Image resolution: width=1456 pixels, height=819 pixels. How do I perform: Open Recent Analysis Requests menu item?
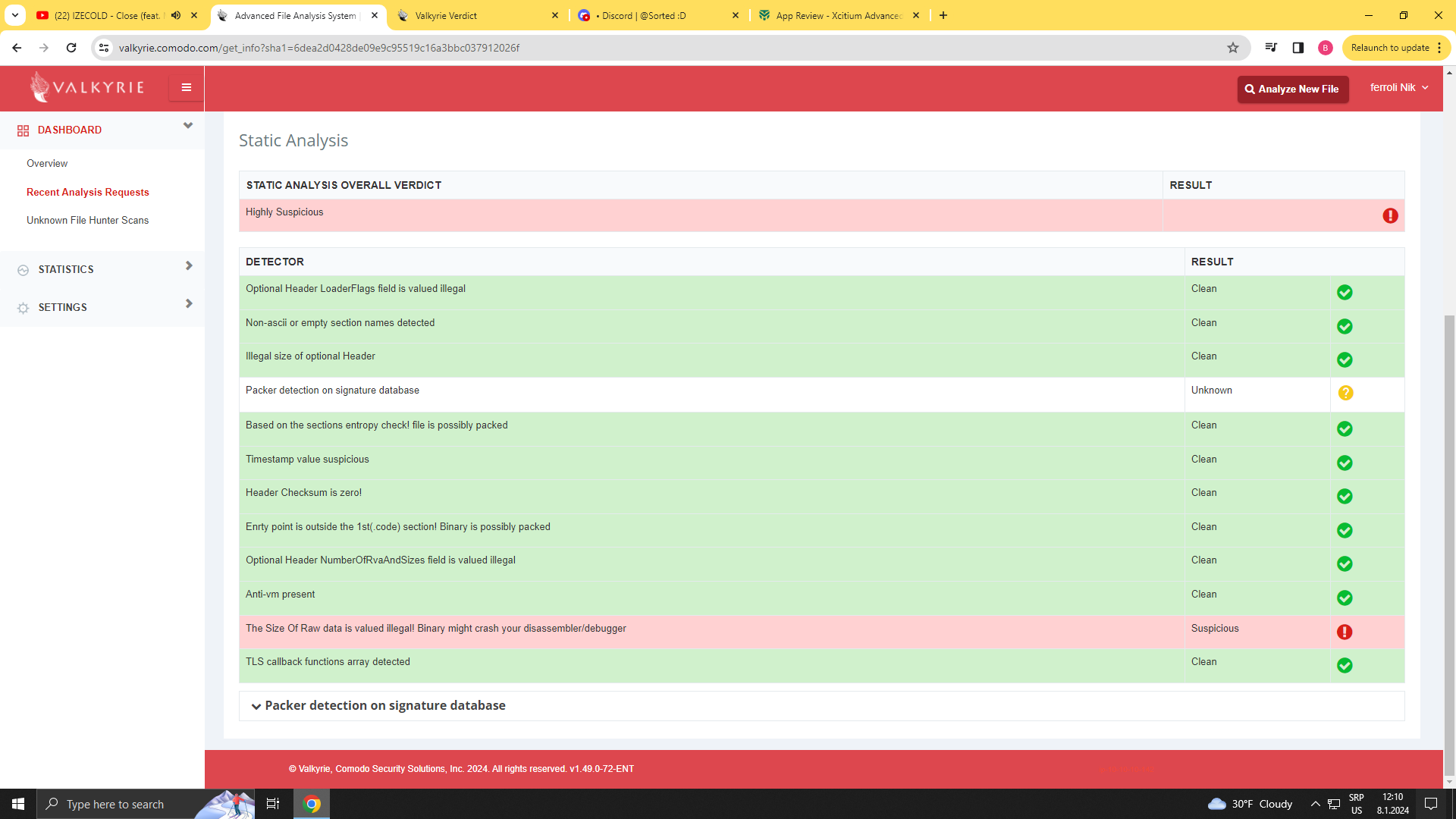coord(88,192)
